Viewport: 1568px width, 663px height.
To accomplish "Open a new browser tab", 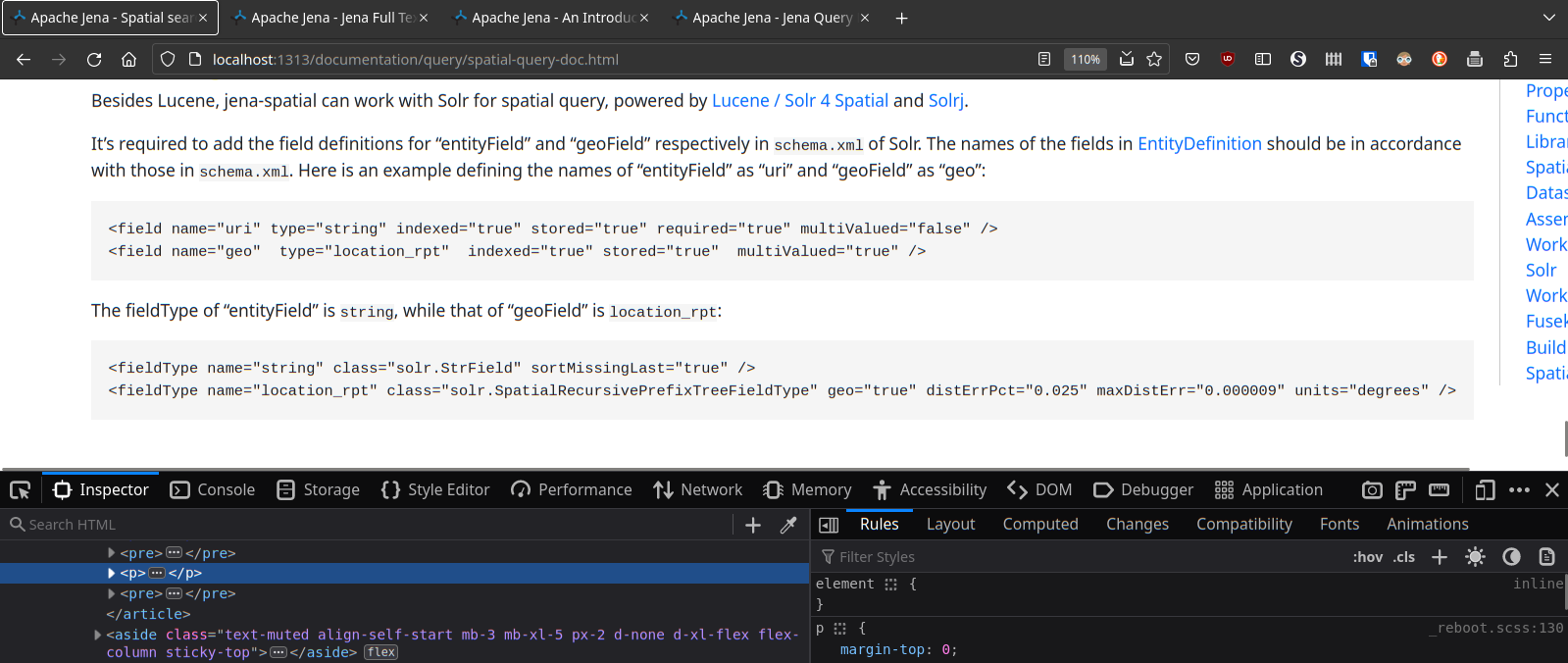I will (x=901, y=18).
